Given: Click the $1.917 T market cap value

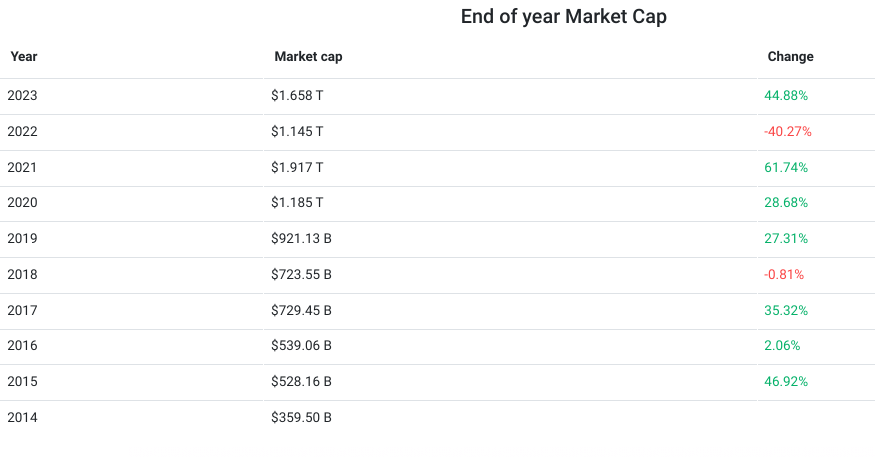Looking at the screenshot, I should [x=297, y=167].
